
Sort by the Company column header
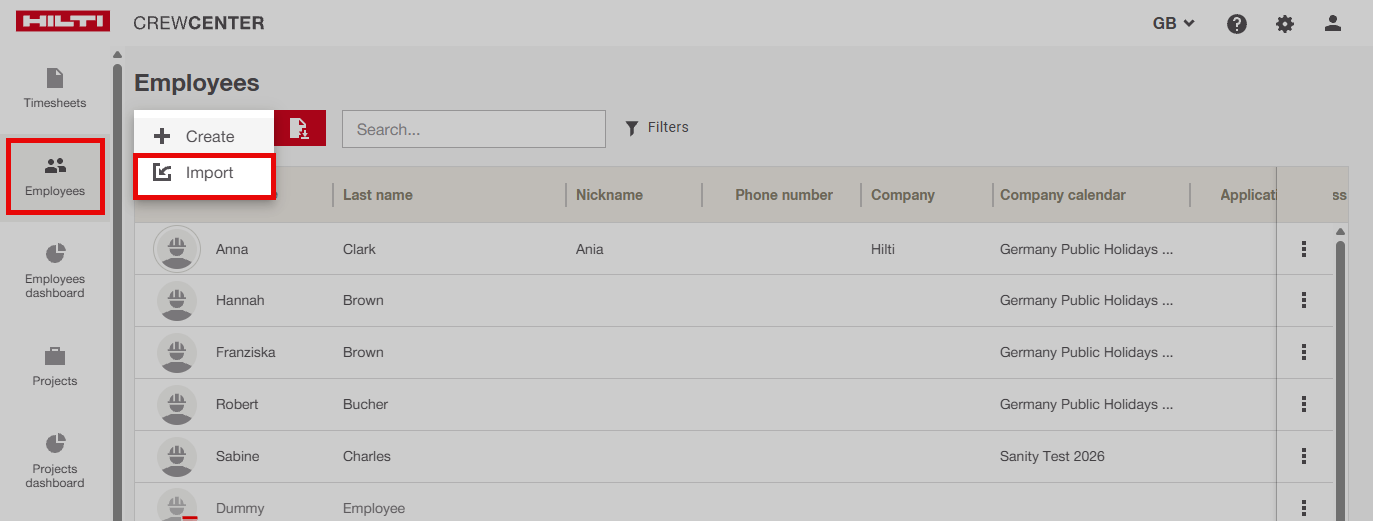coord(903,195)
